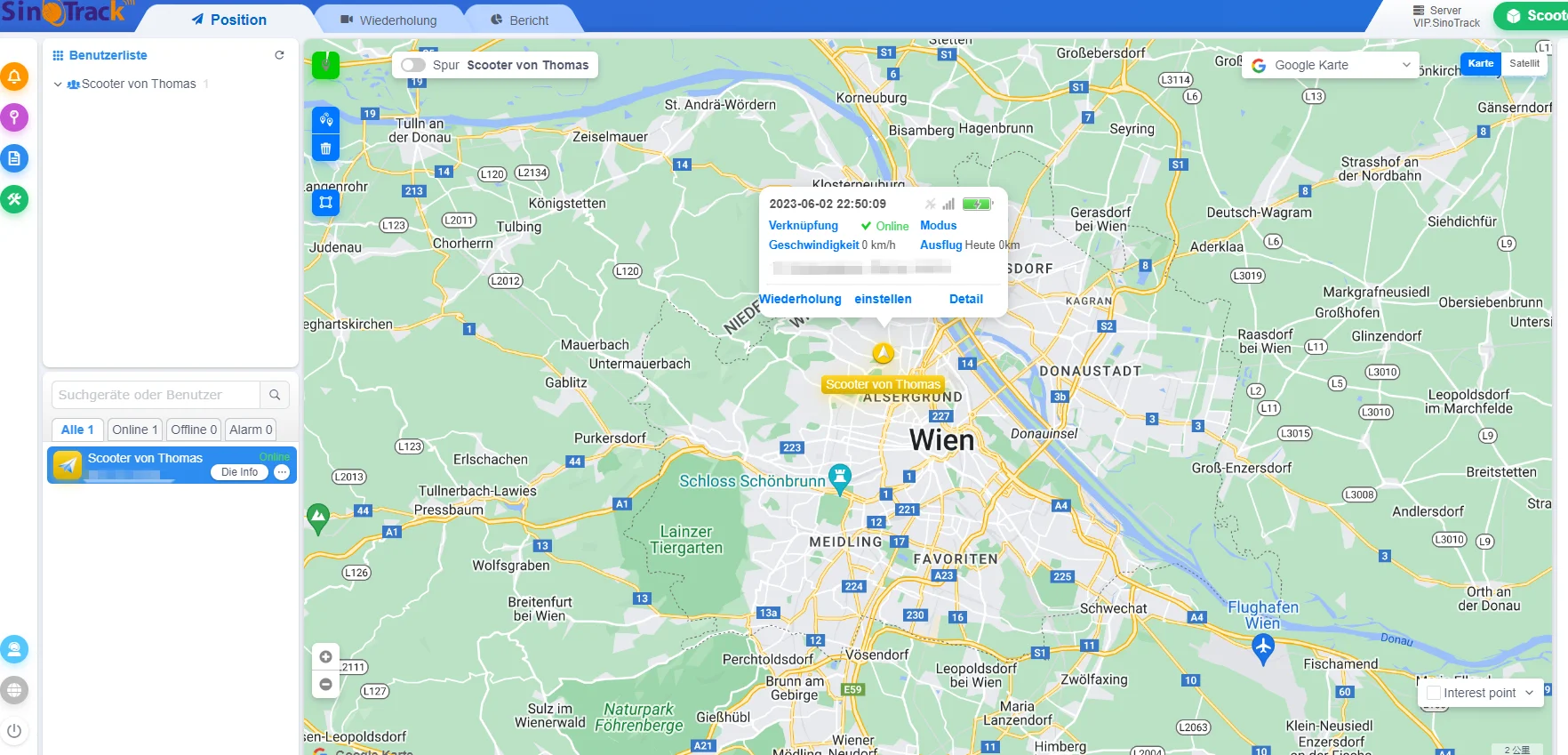Click the search magnifier icon

coord(275,395)
